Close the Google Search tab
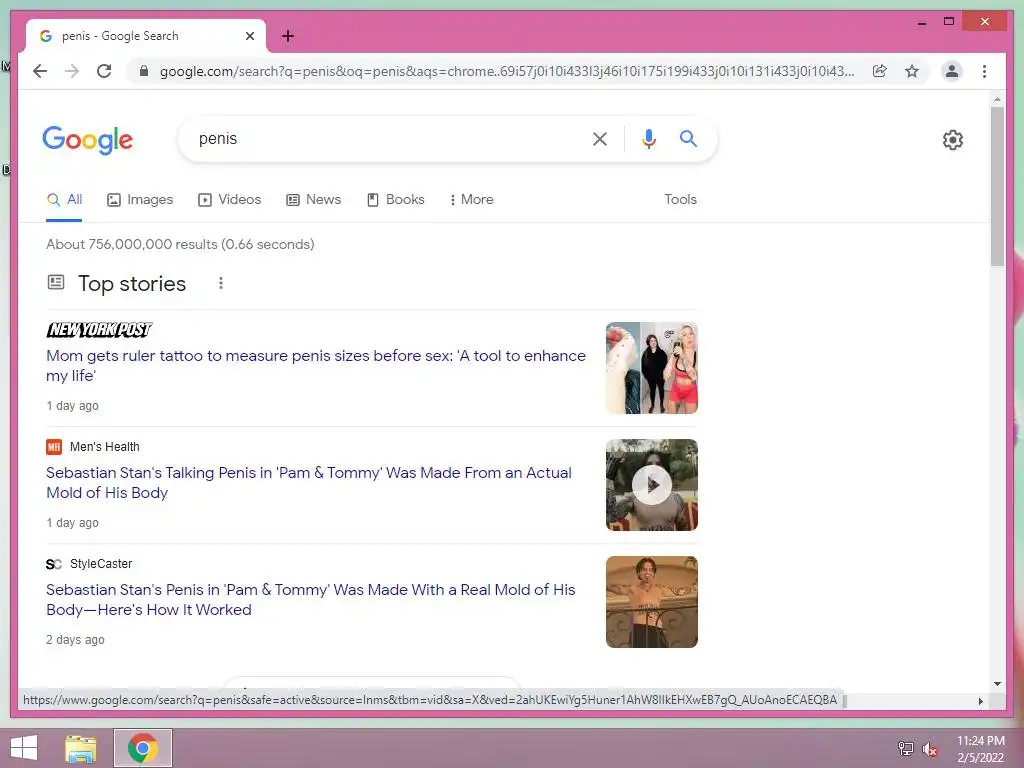The image size is (1024, 768). pyautogui.click(x=249, y=36)
